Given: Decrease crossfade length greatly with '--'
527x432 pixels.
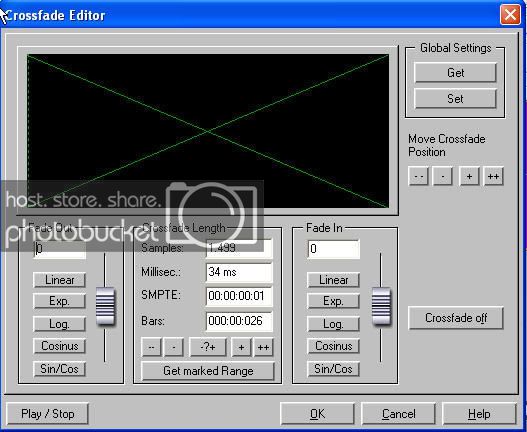Looking at the screenshot, I should pos(151,347).
